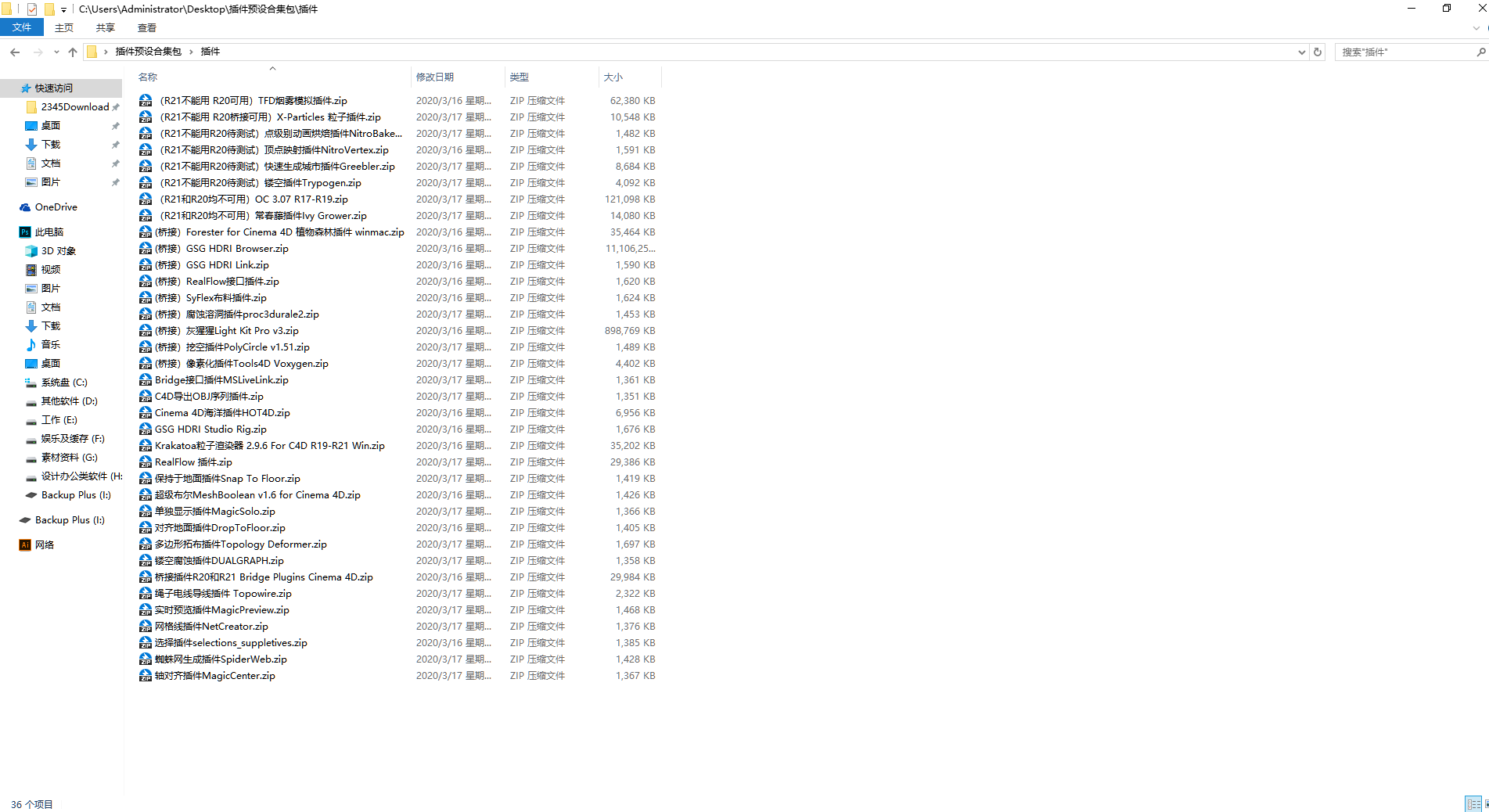Select 此电脑 in the navigation pane
This screenshot has height=812, width=1489.
pyautogui.click(x=49, y=232)
